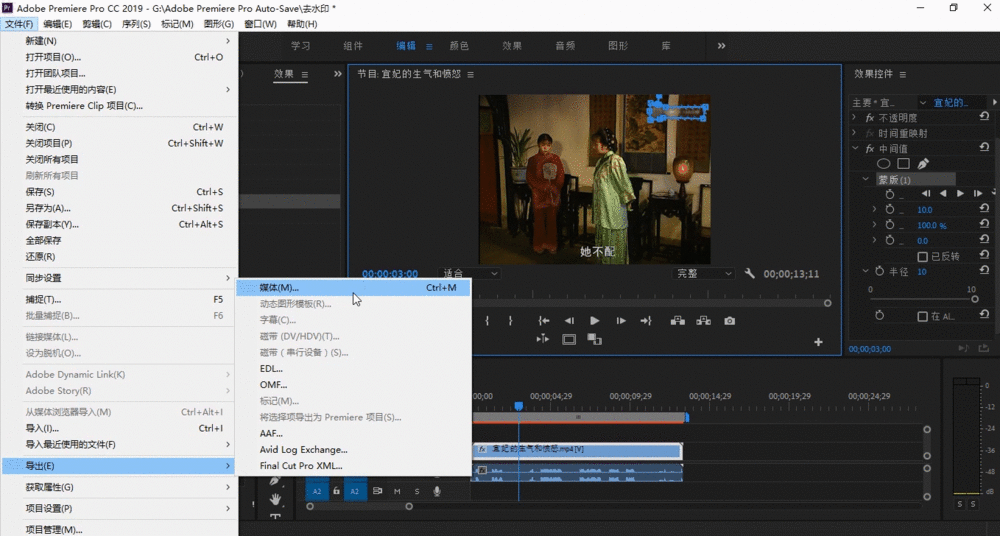The width and height of the screenshot is (1000, 536).
Task: Select the Hand tool in timeline toolbar
Action: tap(276, 498)
